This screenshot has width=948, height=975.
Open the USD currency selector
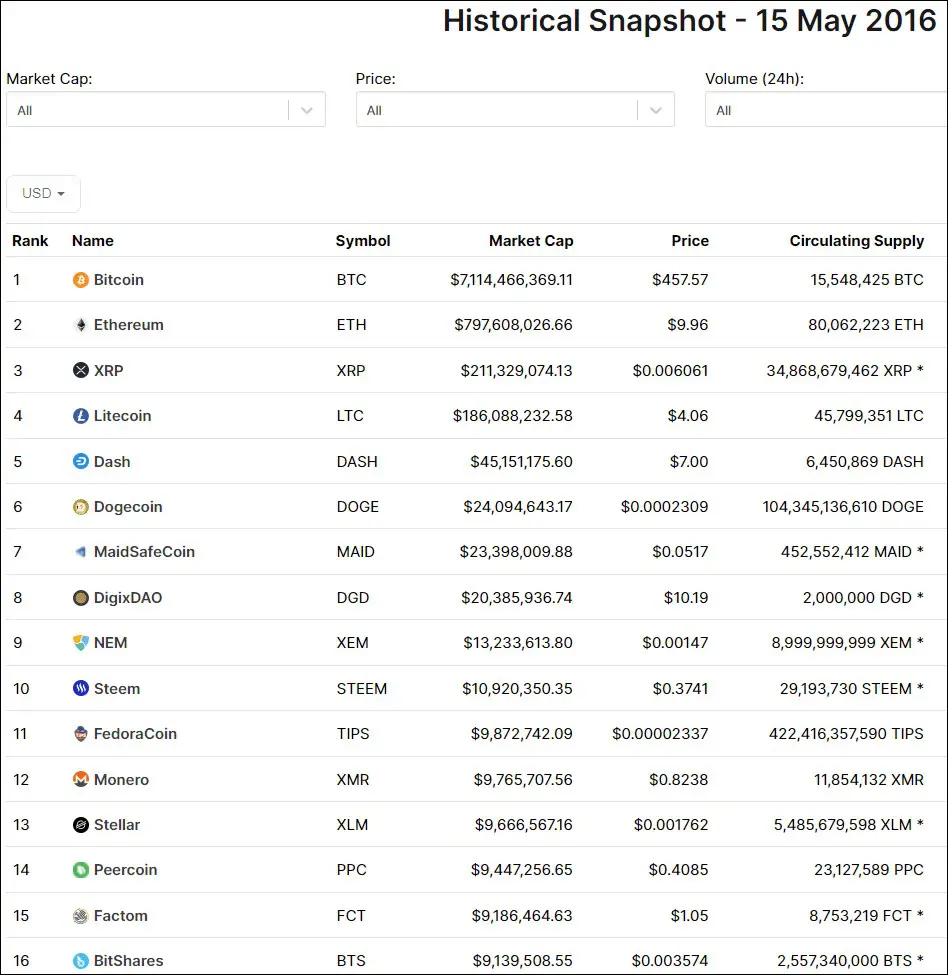coord(44,193)
